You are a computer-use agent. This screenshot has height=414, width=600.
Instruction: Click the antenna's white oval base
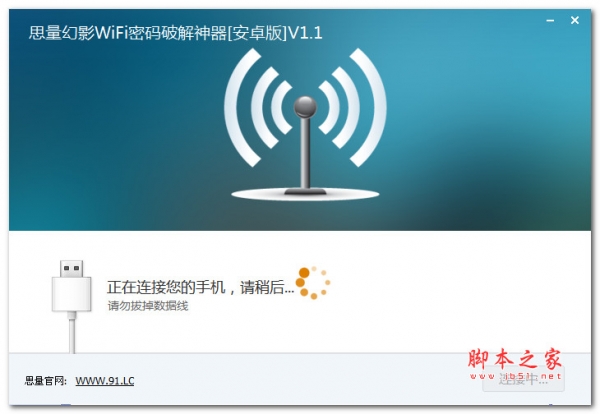pyautogui.click(x=305, y=194)
